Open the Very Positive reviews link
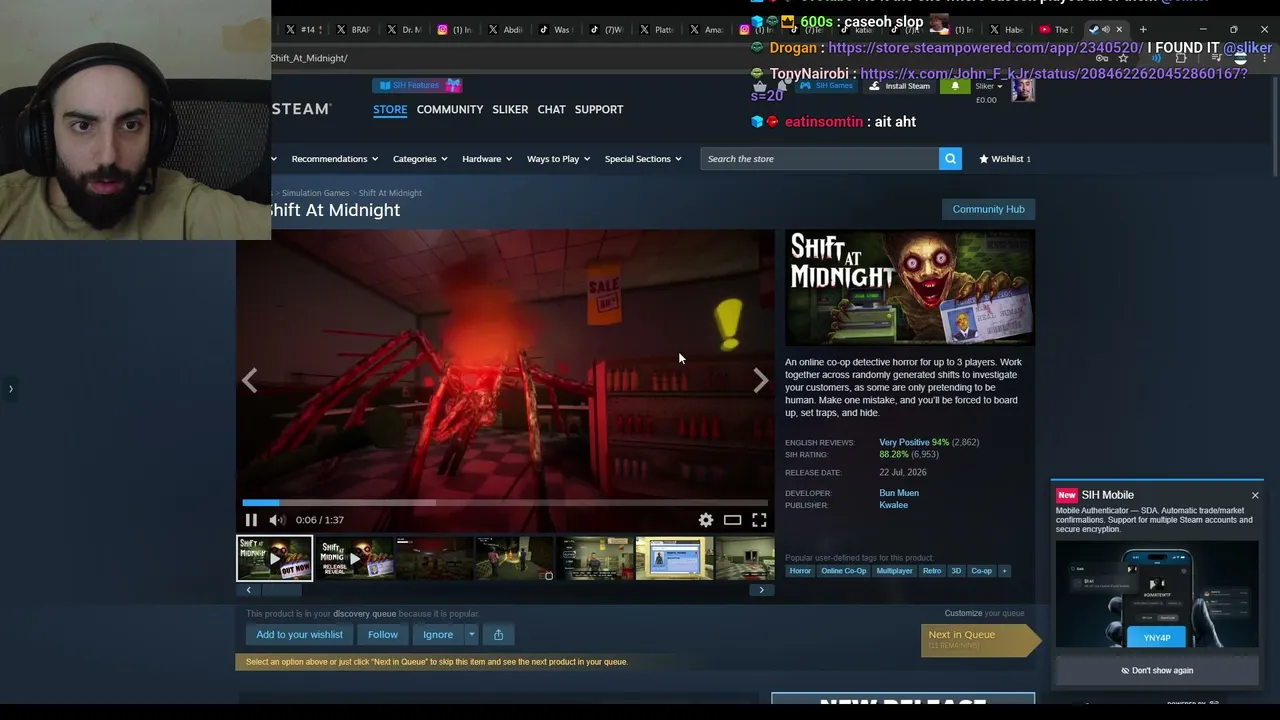 tap(904, 442)
